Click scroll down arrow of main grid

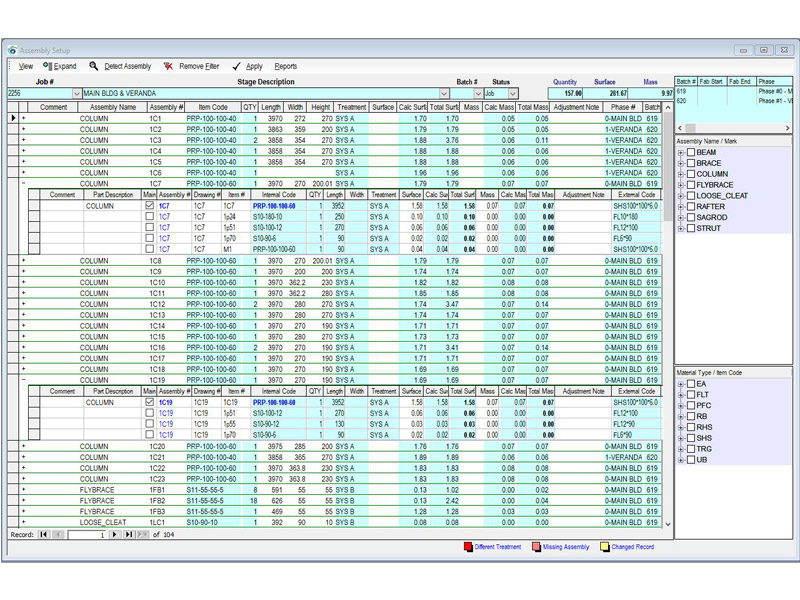tap(667, 524)
